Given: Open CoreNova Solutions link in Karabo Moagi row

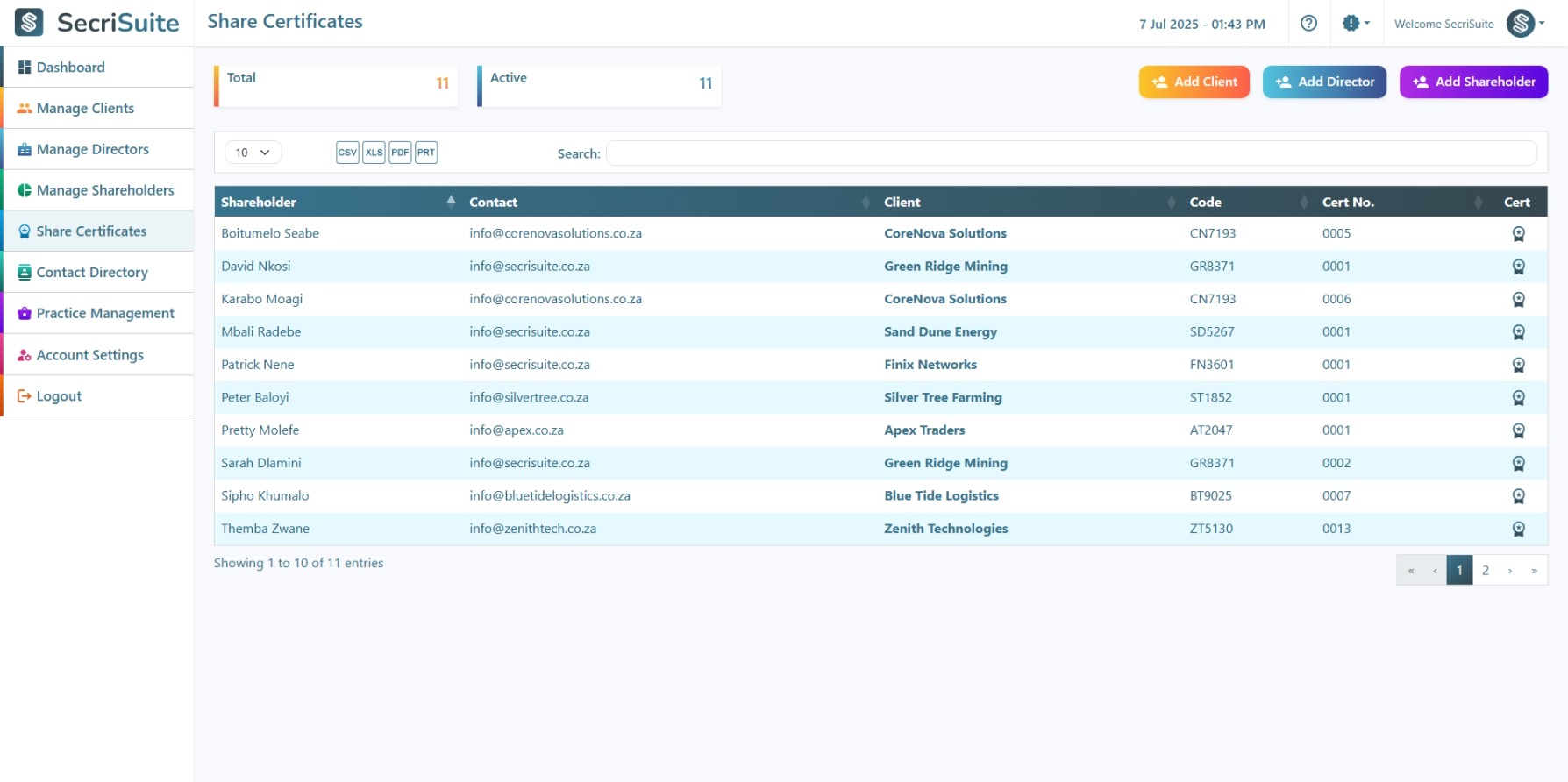Looking at the screenshot, I should pyautogui.click(x=944, y=299).
